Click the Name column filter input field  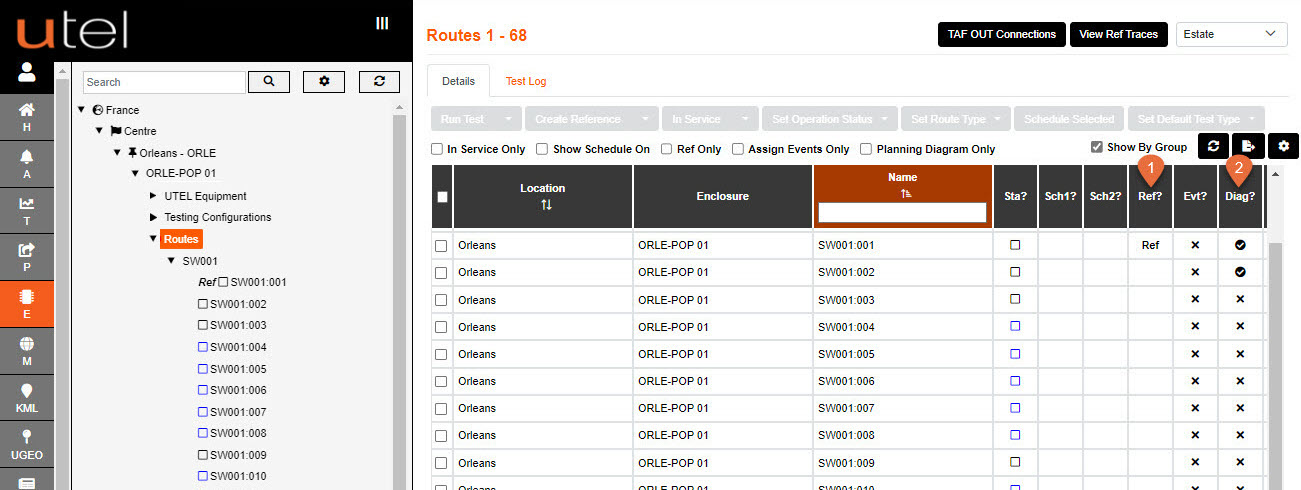(x=902, y=212)
